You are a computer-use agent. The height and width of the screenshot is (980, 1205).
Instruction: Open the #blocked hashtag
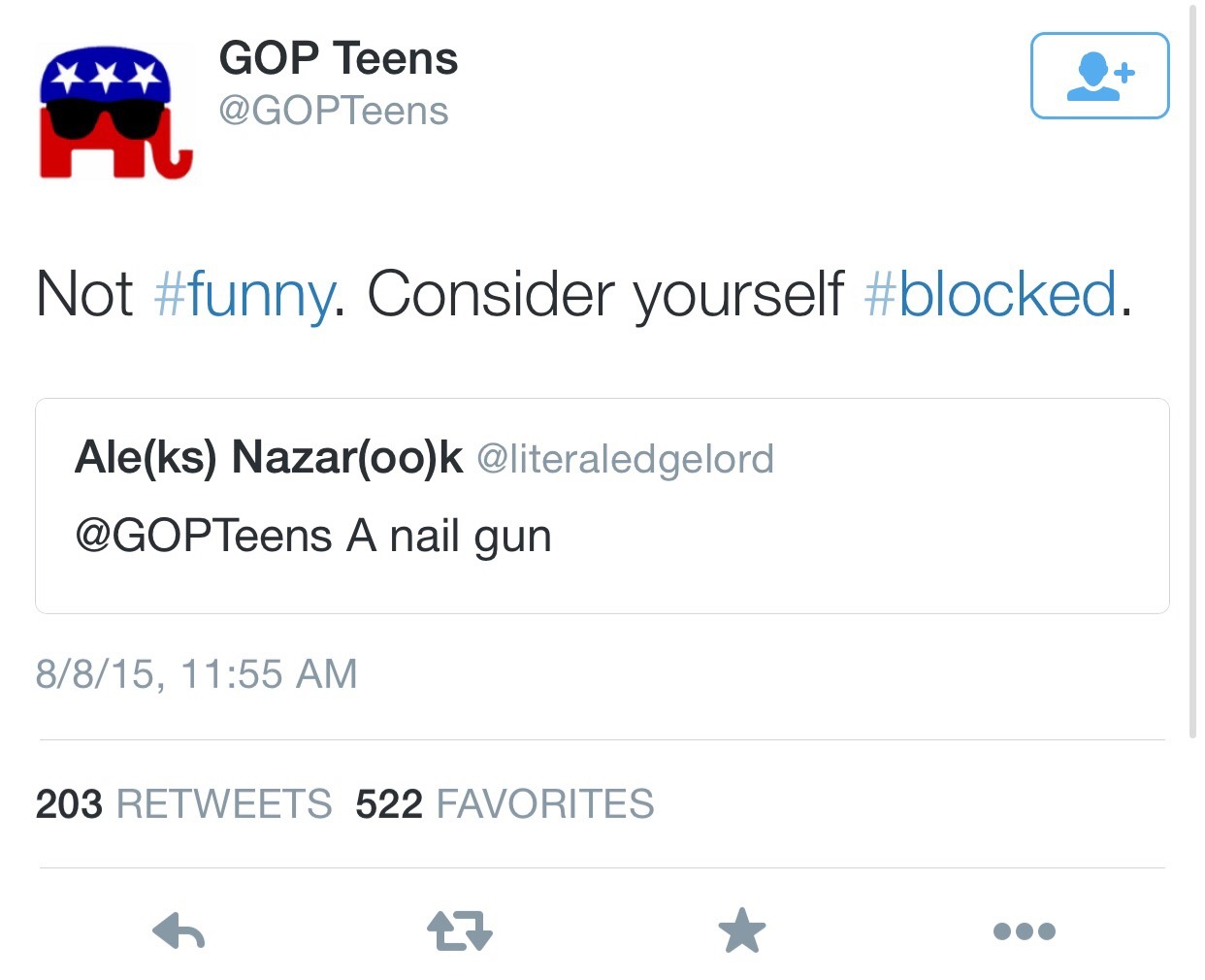click(990, 294)
